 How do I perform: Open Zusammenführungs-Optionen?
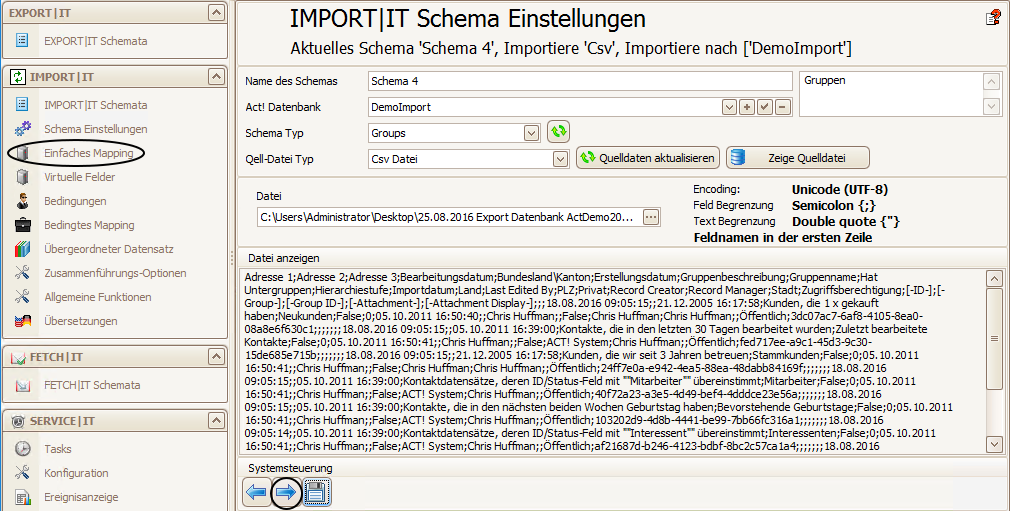pos(115,273)
